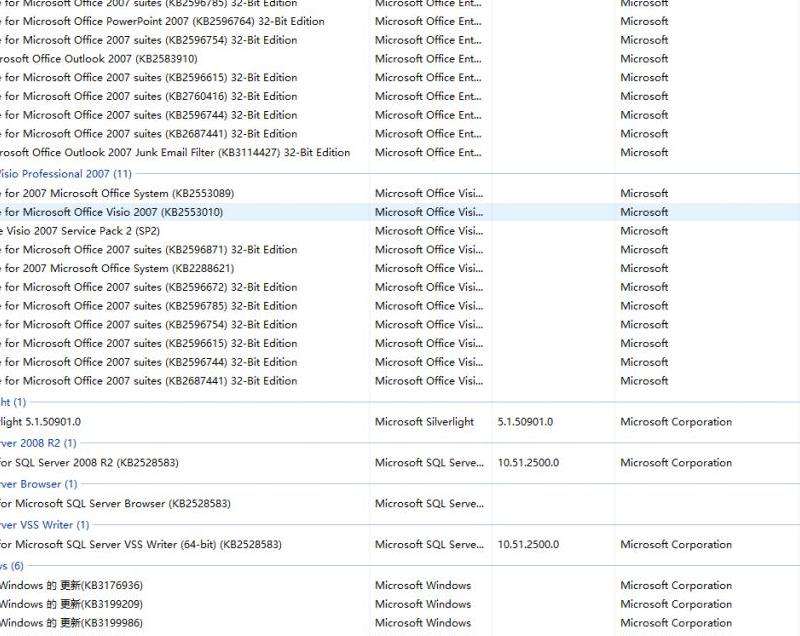Collapse the VSS Writer (1) group header
Viewport: 800px width, 636px height.
coord(44,525)
